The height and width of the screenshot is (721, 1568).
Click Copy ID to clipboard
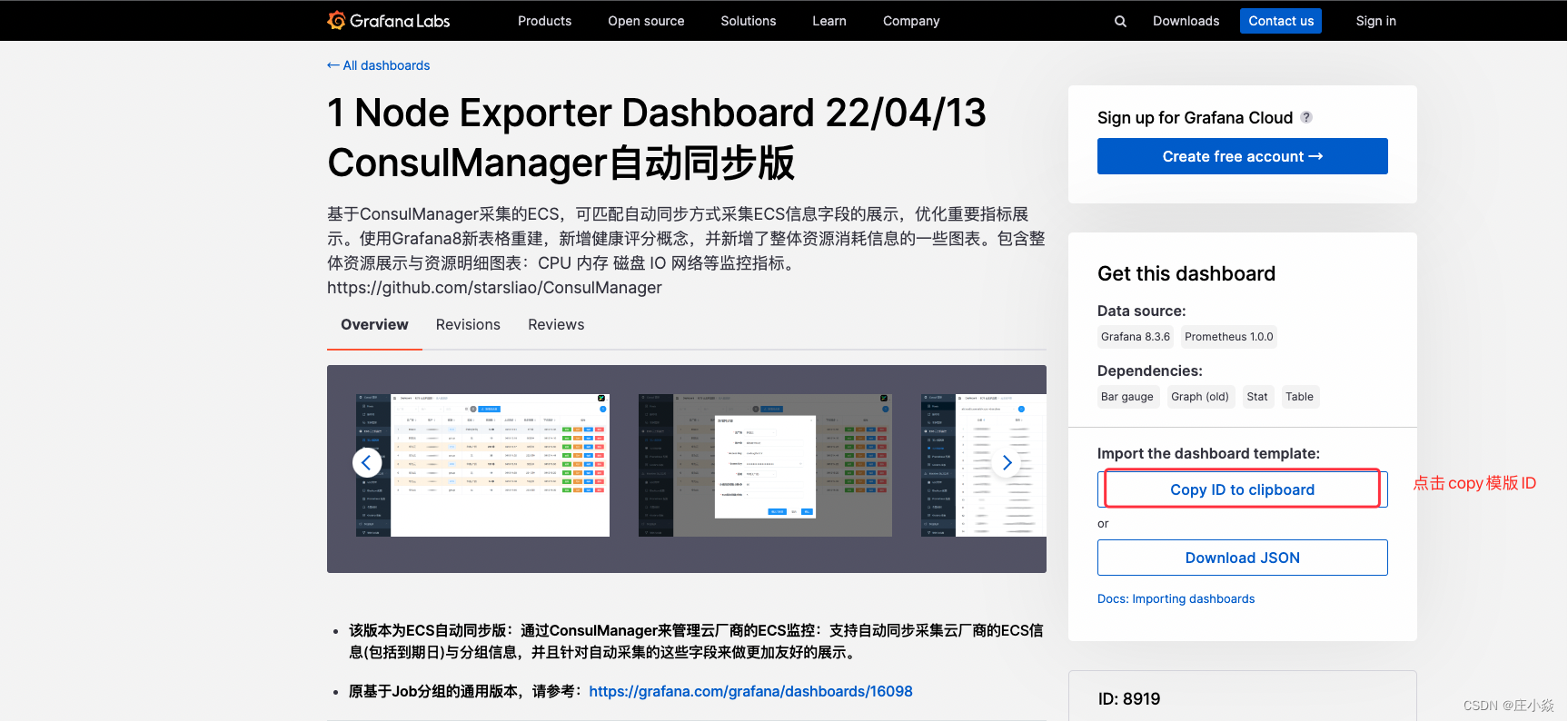tap(1242, 489)
